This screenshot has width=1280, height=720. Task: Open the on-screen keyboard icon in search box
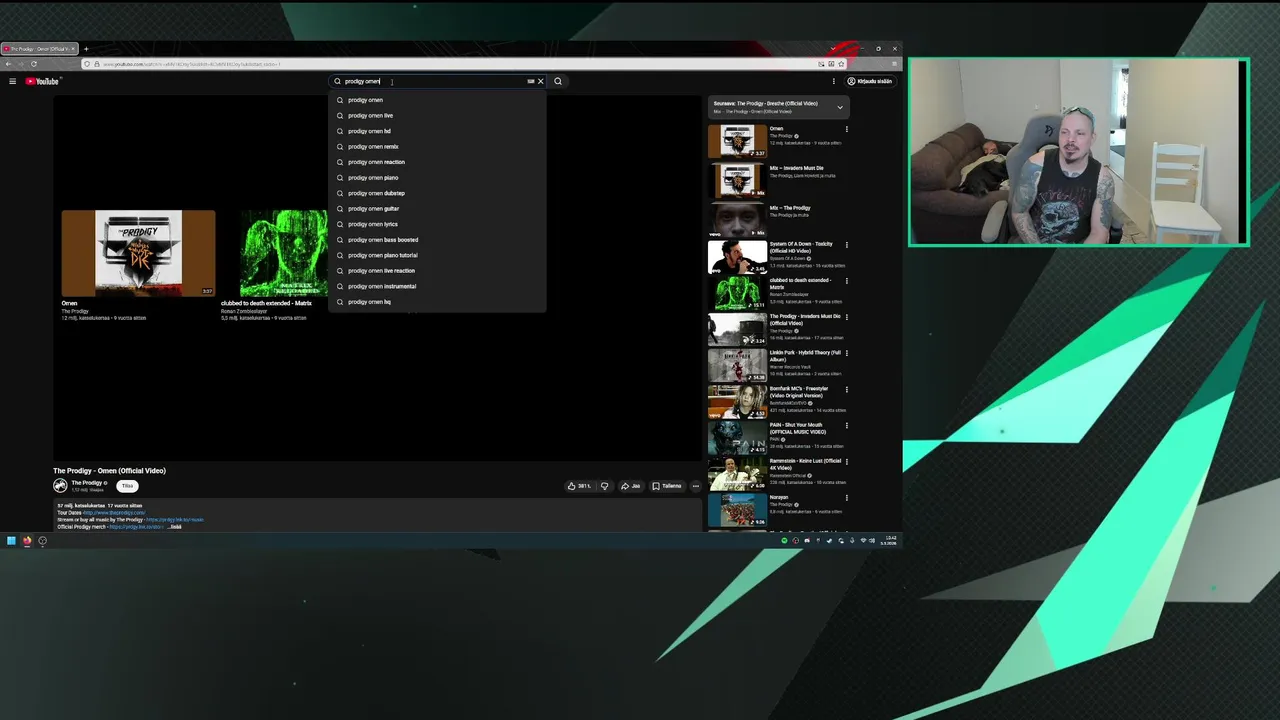coord(530,81)
